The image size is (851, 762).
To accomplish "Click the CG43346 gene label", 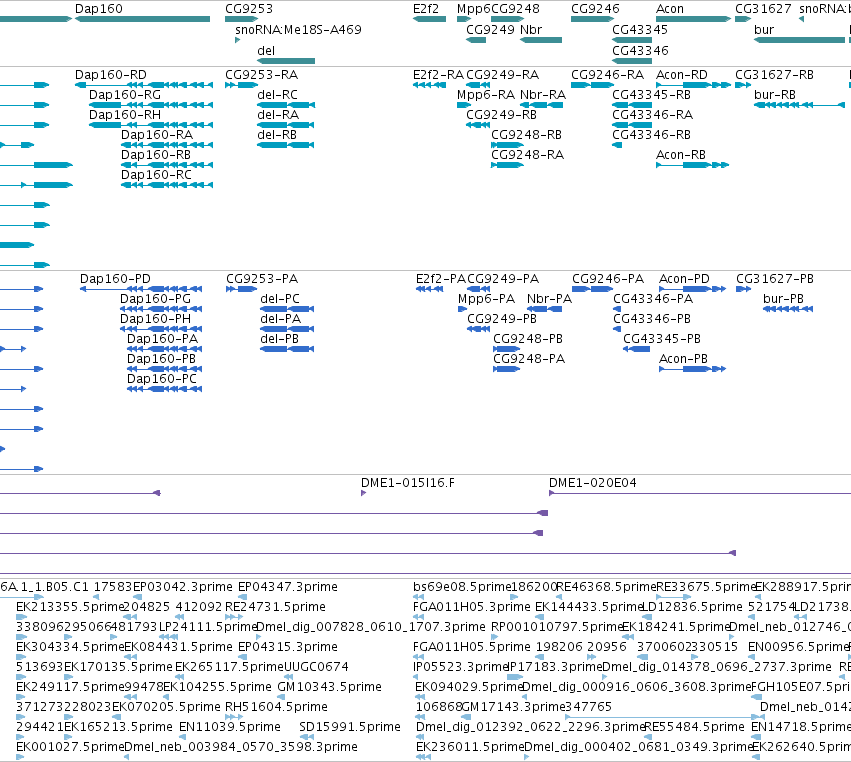I will coord(640,50).
